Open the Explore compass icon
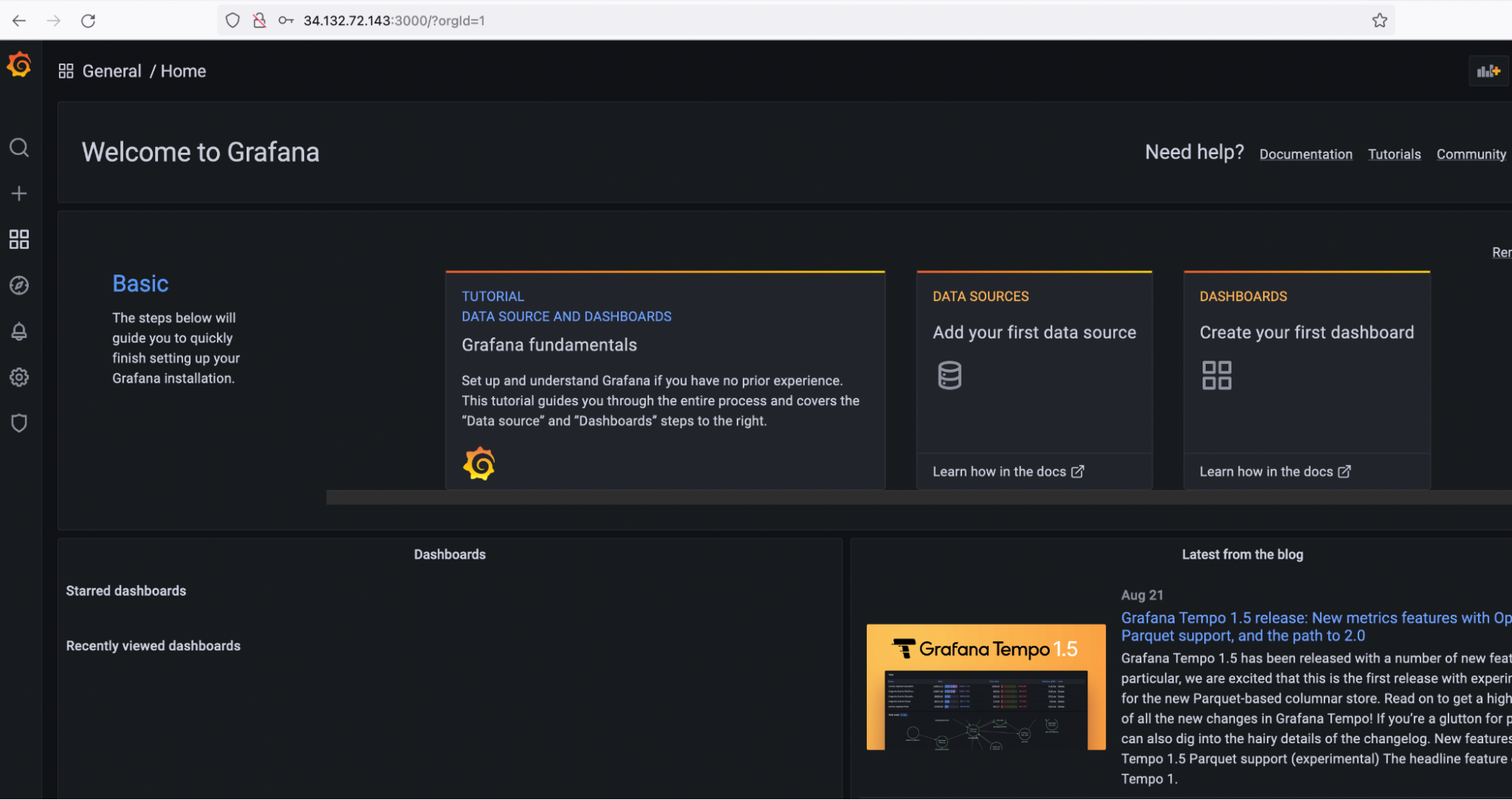 19,285
